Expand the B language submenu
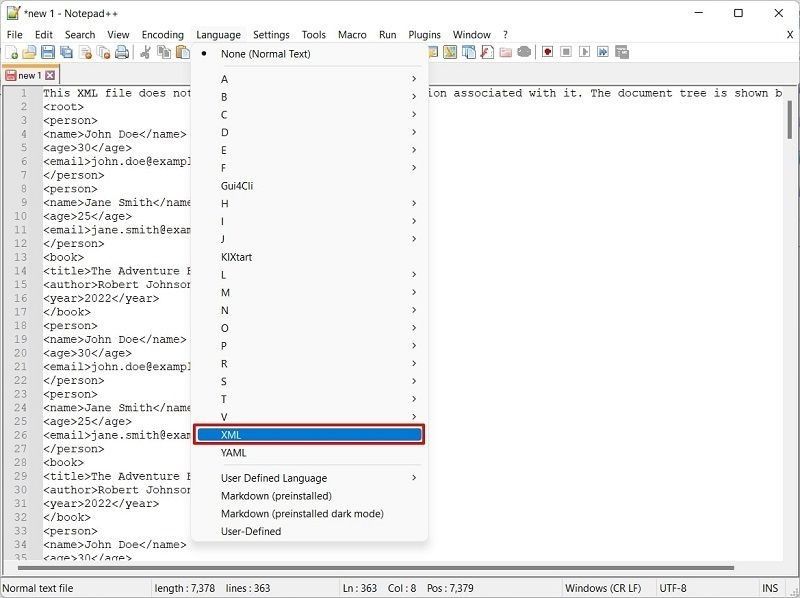 pyautogui.click(x=309, y=97)
